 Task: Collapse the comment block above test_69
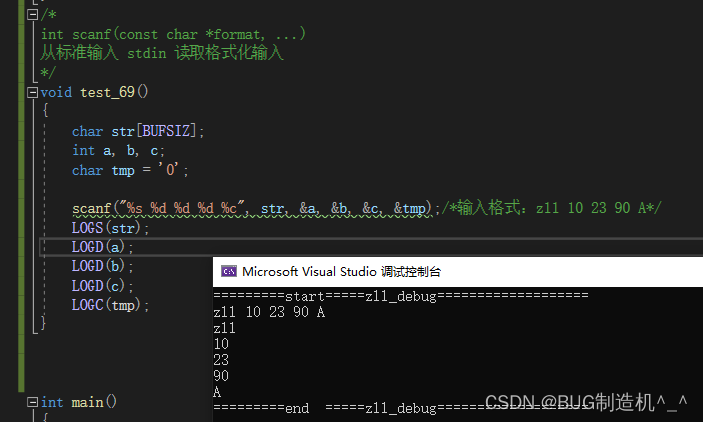(x=32, y=15)
